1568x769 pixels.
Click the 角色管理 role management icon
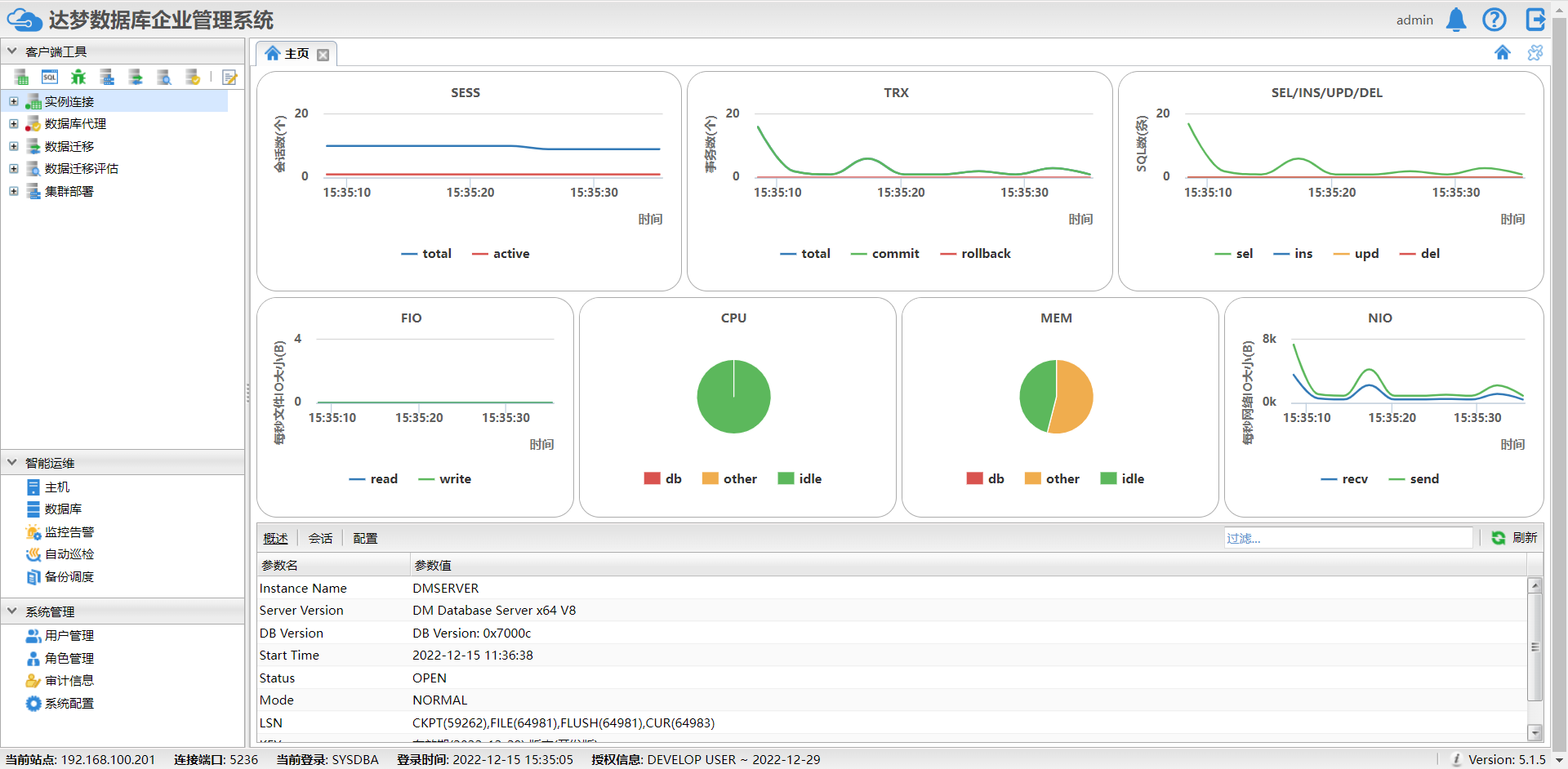[x=33, y=659]
